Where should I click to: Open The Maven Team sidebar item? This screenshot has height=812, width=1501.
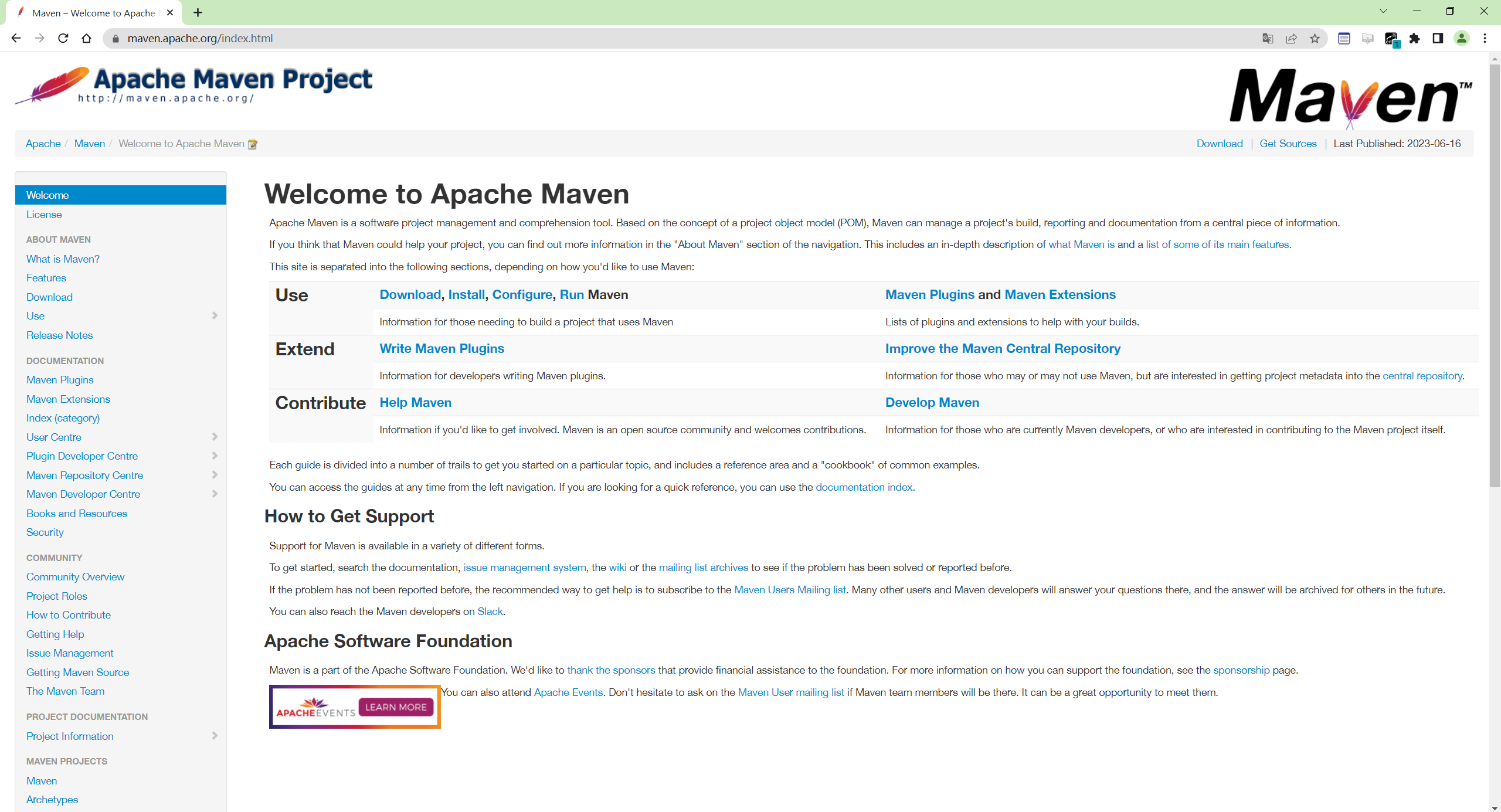(66, 691)
